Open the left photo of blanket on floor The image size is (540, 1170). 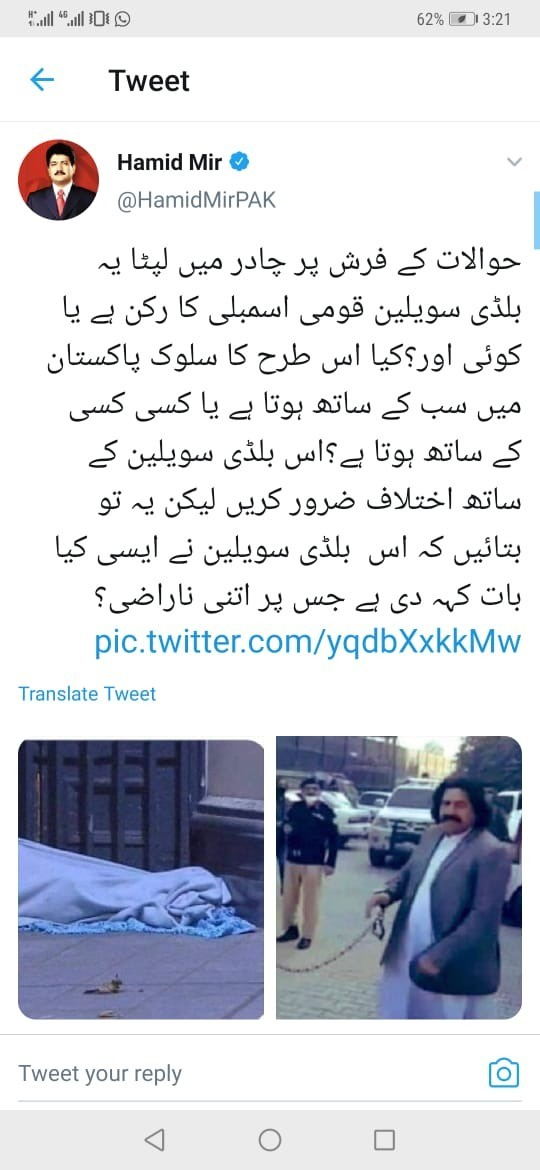coord(141,878)
